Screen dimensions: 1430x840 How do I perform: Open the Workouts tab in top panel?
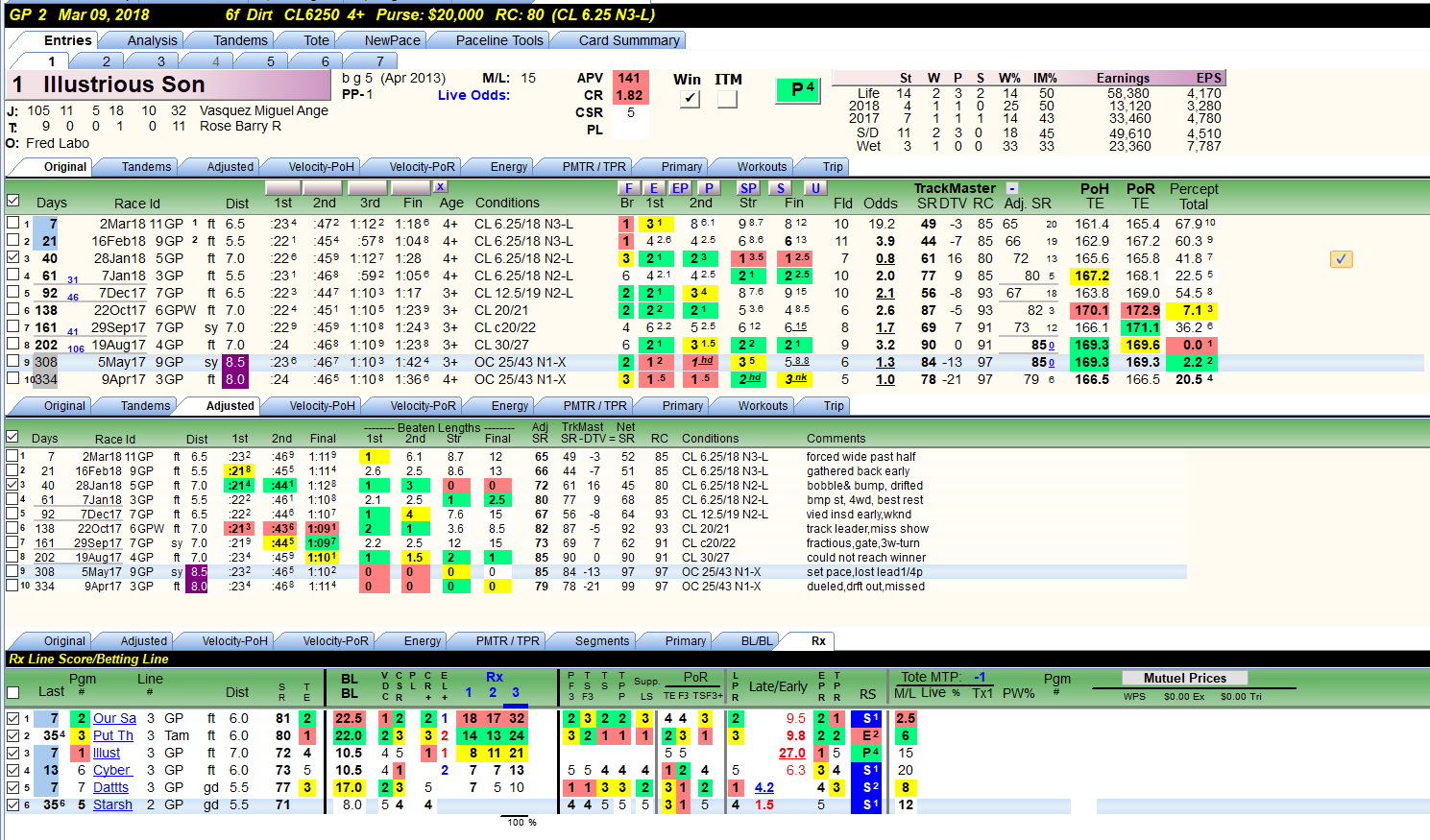762,166
